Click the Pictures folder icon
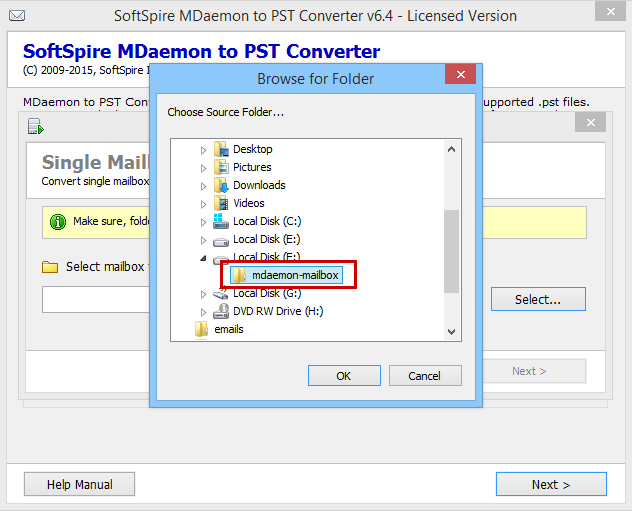Image resolution: width=632 pixels, height=511 pixels. click(222, 167)
